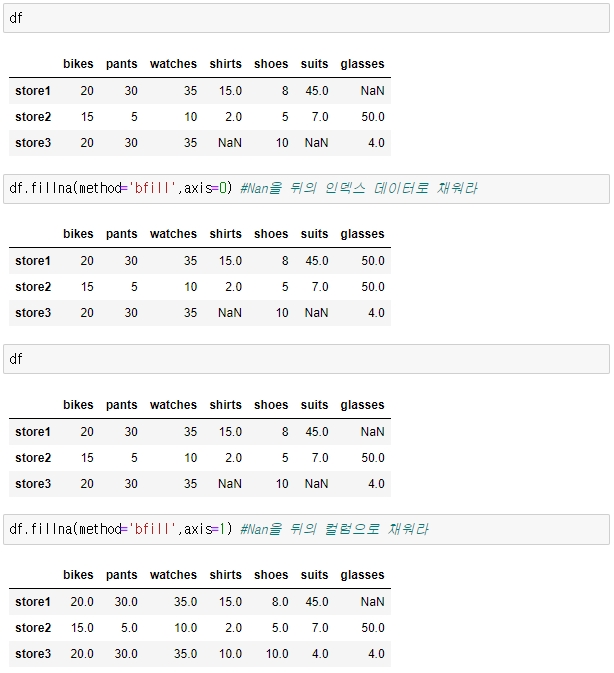Viewport: 614px width, 673px height.
Task: Click the Korean comment in the axis=1 cell
Action: [x=334, y=529]
